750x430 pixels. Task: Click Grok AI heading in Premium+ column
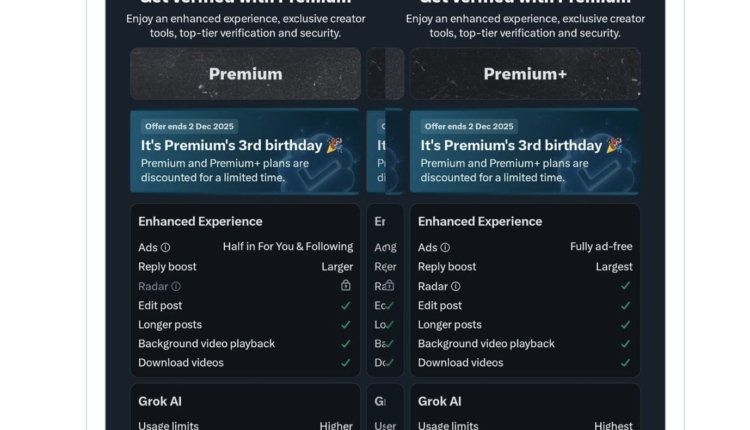coord(439,401)
